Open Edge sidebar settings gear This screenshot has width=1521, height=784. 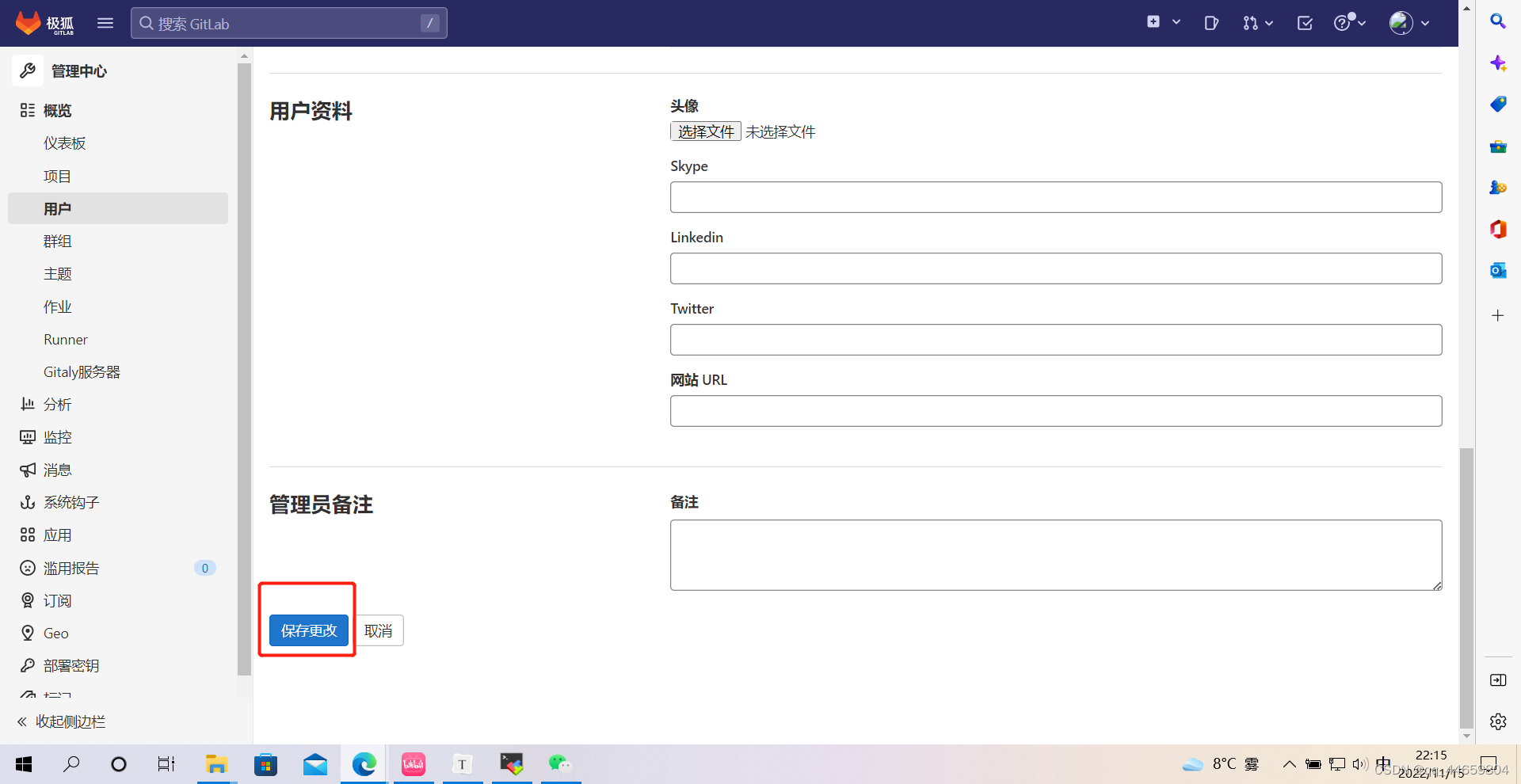pyautogui.click(x=1498, y=721)
